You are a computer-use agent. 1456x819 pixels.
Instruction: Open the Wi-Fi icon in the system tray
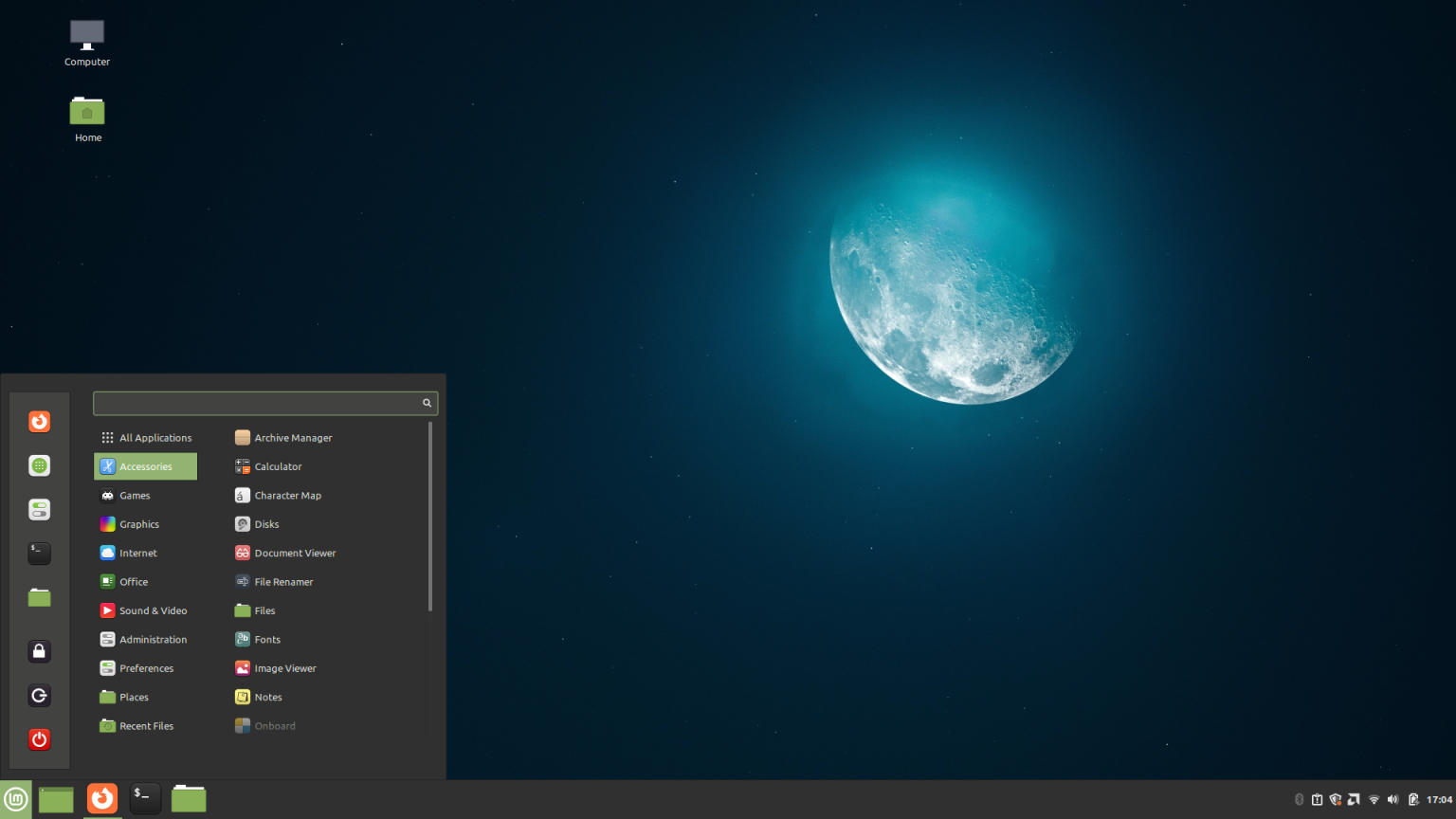coord(1374,799)
